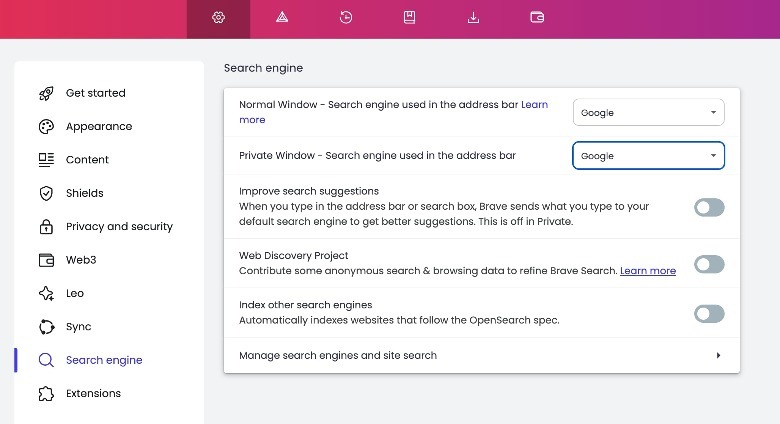
Task: Turn on Web Discovery Project toggle
Action: (709, 264)
